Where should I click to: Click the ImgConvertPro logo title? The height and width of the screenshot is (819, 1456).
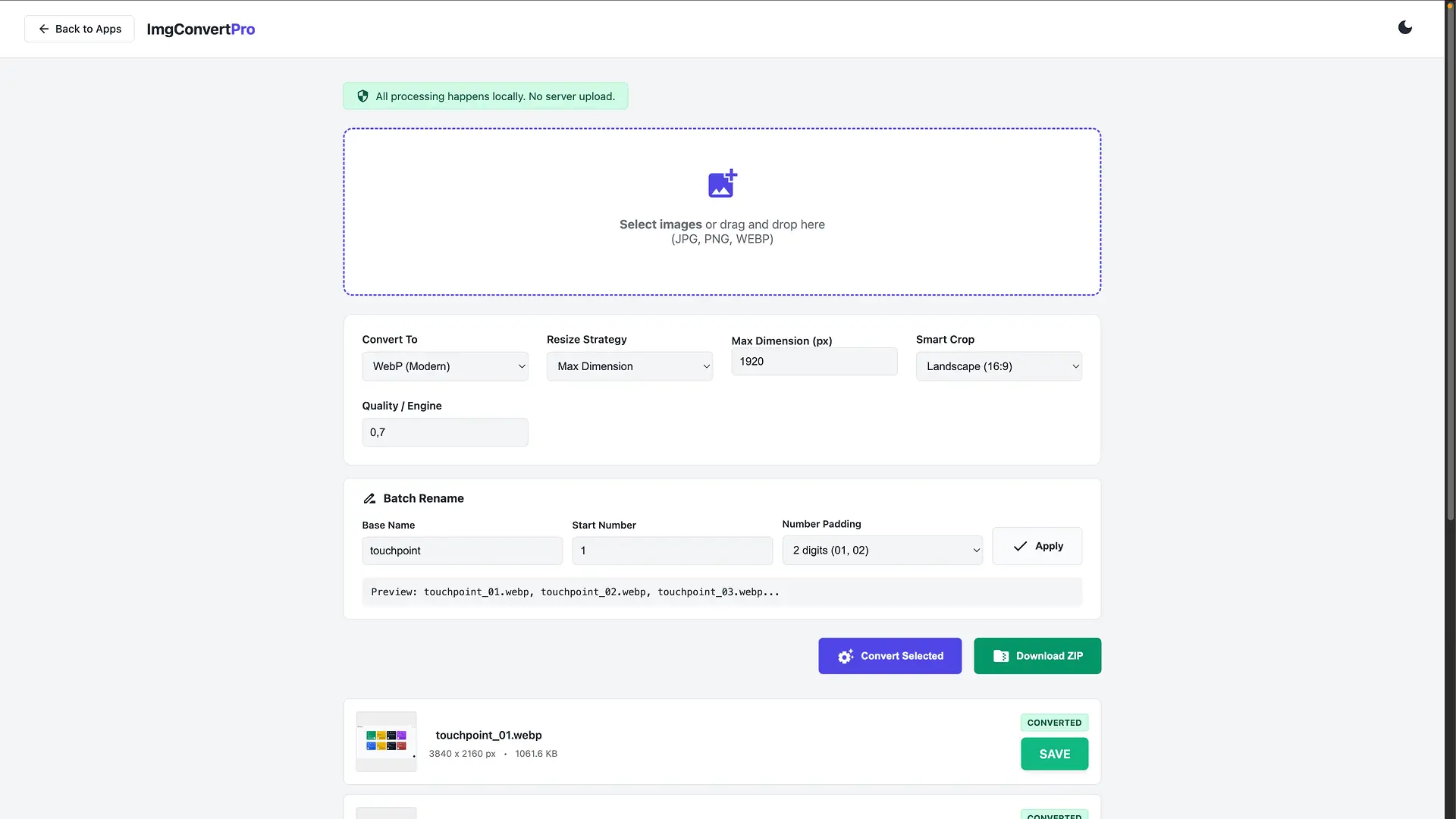pyautogui.click(x=200, y=29)
